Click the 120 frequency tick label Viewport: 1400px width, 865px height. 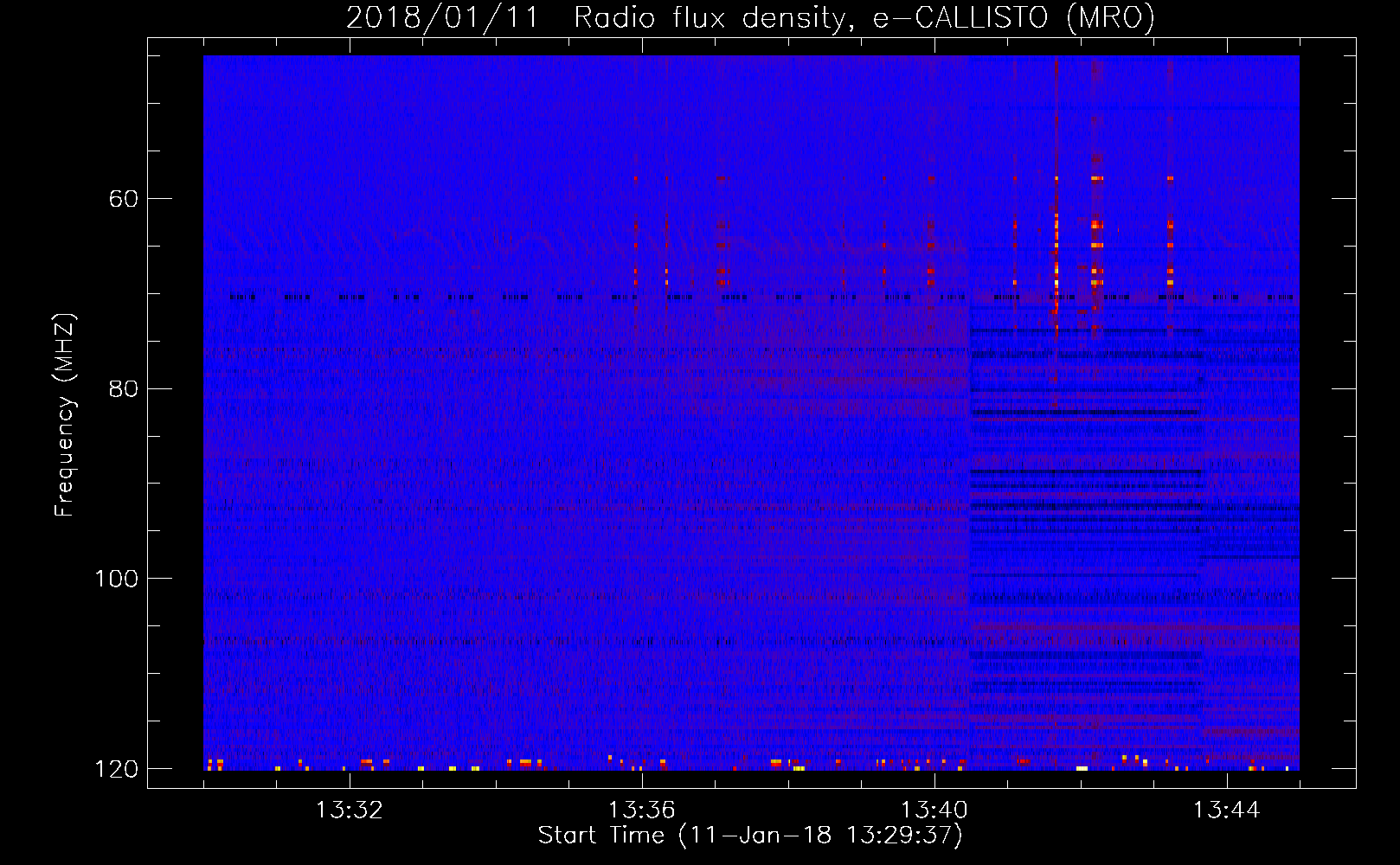[x=116, y=769]
